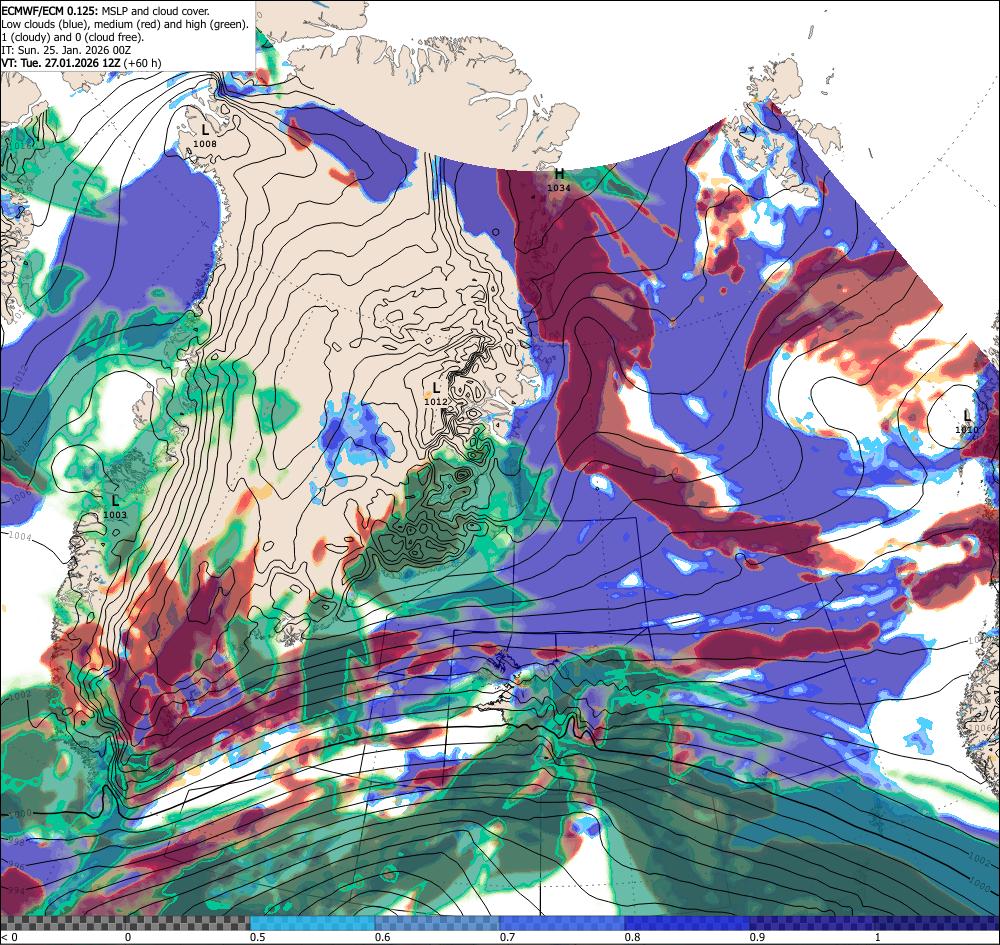Image resolution: width=1000 pixels, height=945 pixels.
Task: Click the 'L 1012' low over Greenland
Action: [x=436, y=394]
